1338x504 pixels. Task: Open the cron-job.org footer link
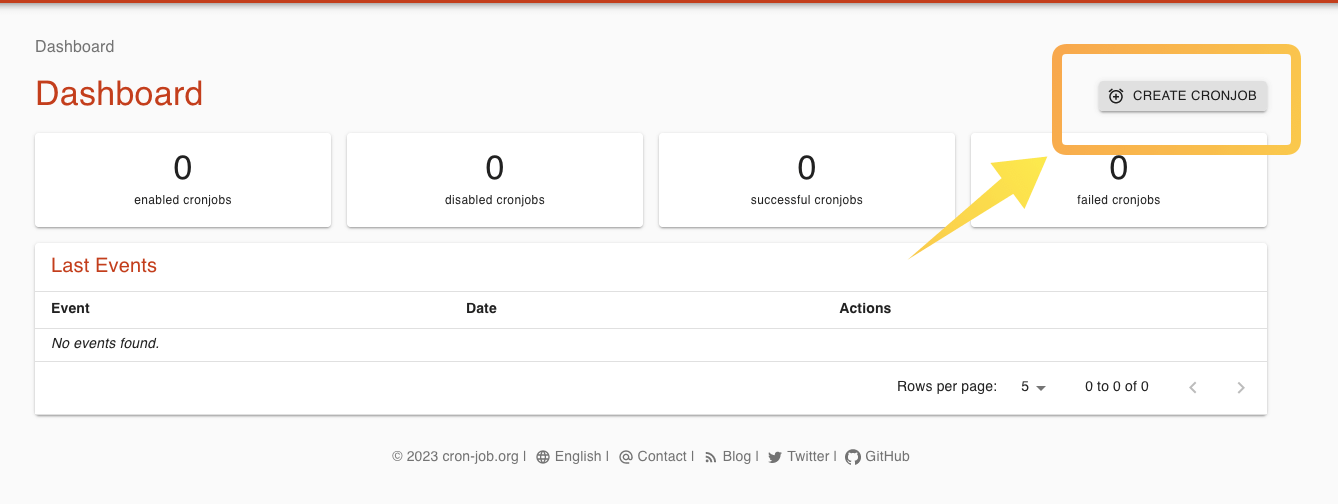pyautogui.click(x=480, y=457)
